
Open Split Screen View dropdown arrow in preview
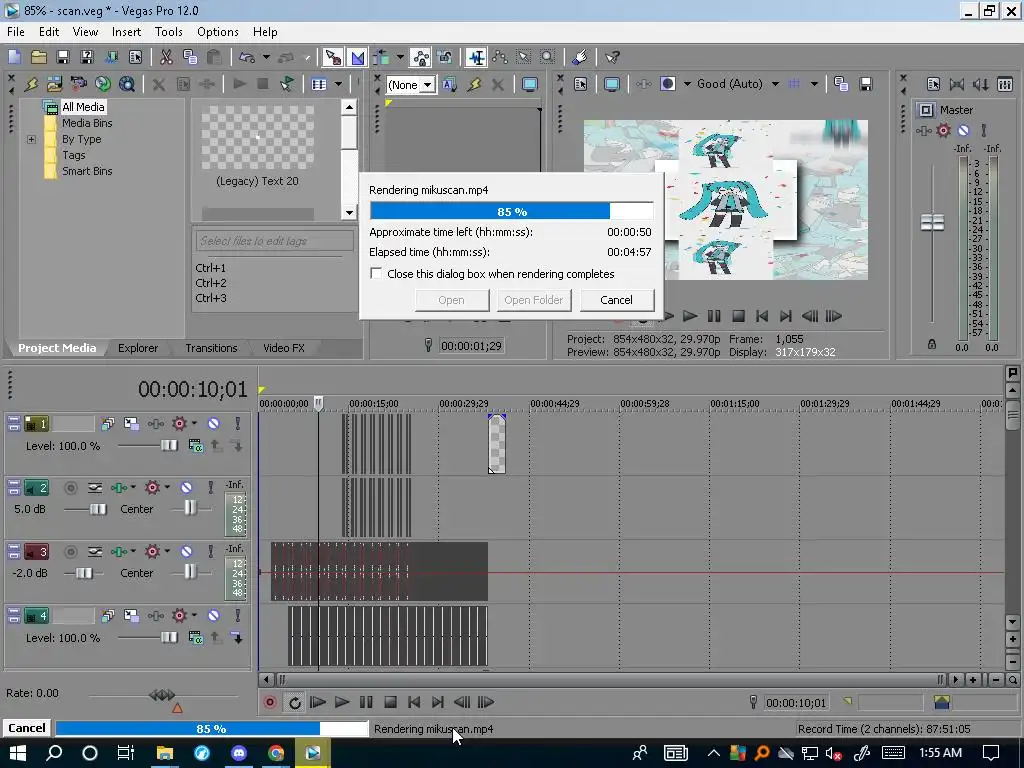[x=687, y=84]
